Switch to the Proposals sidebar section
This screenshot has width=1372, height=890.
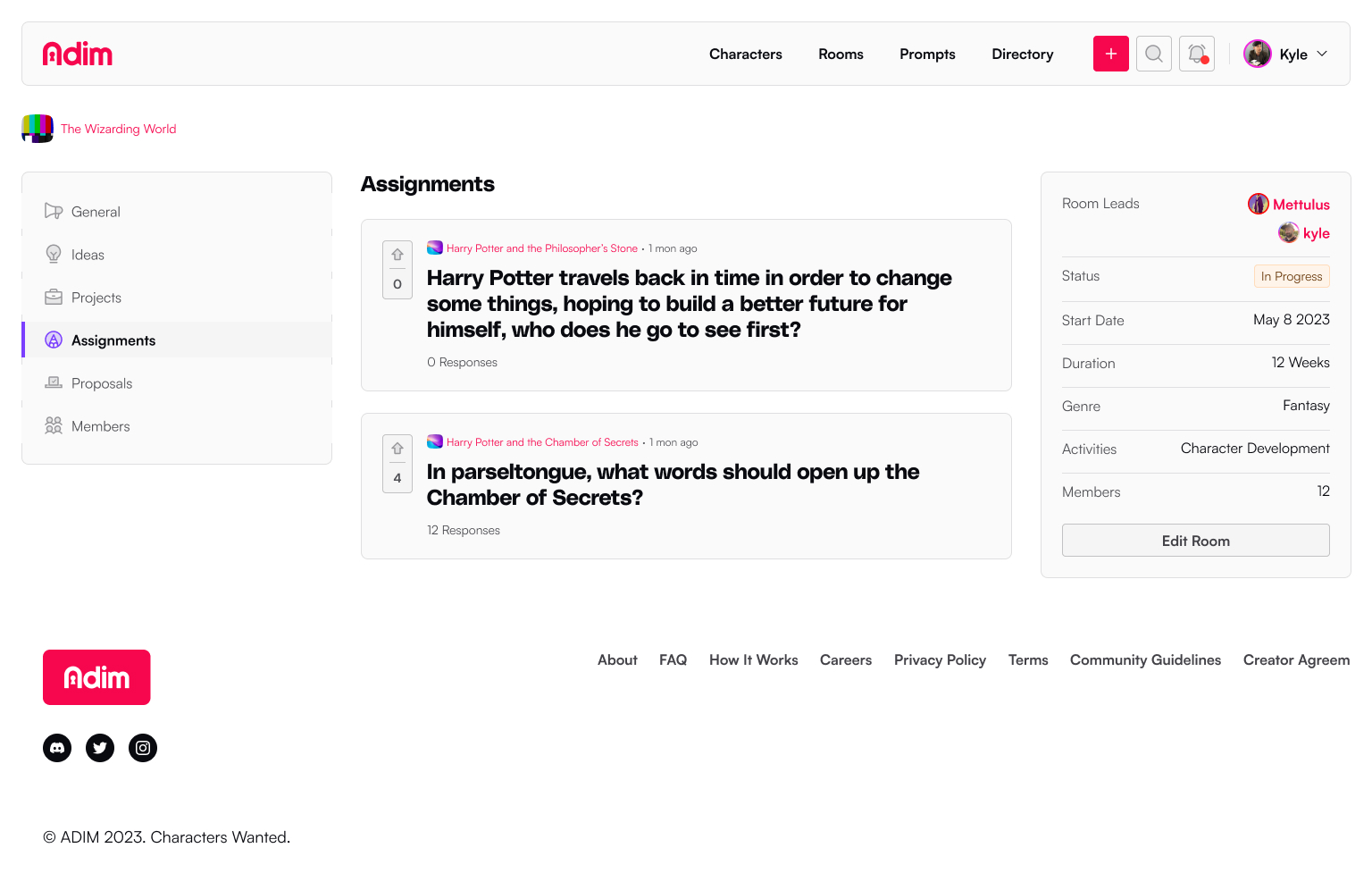click(102, 383)
